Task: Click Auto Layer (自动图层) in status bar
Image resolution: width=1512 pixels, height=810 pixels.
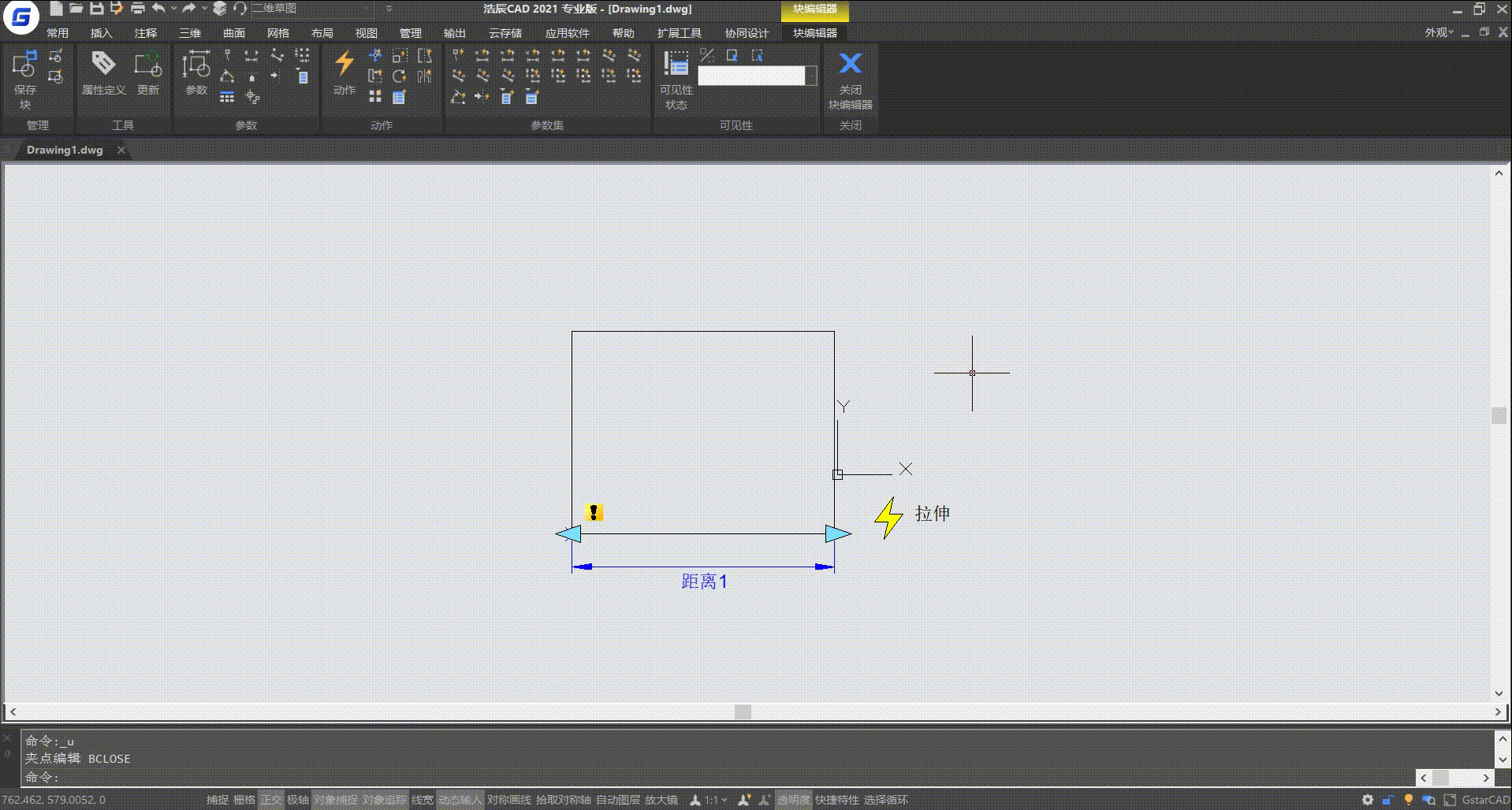Action: click(x=618, y=800)
